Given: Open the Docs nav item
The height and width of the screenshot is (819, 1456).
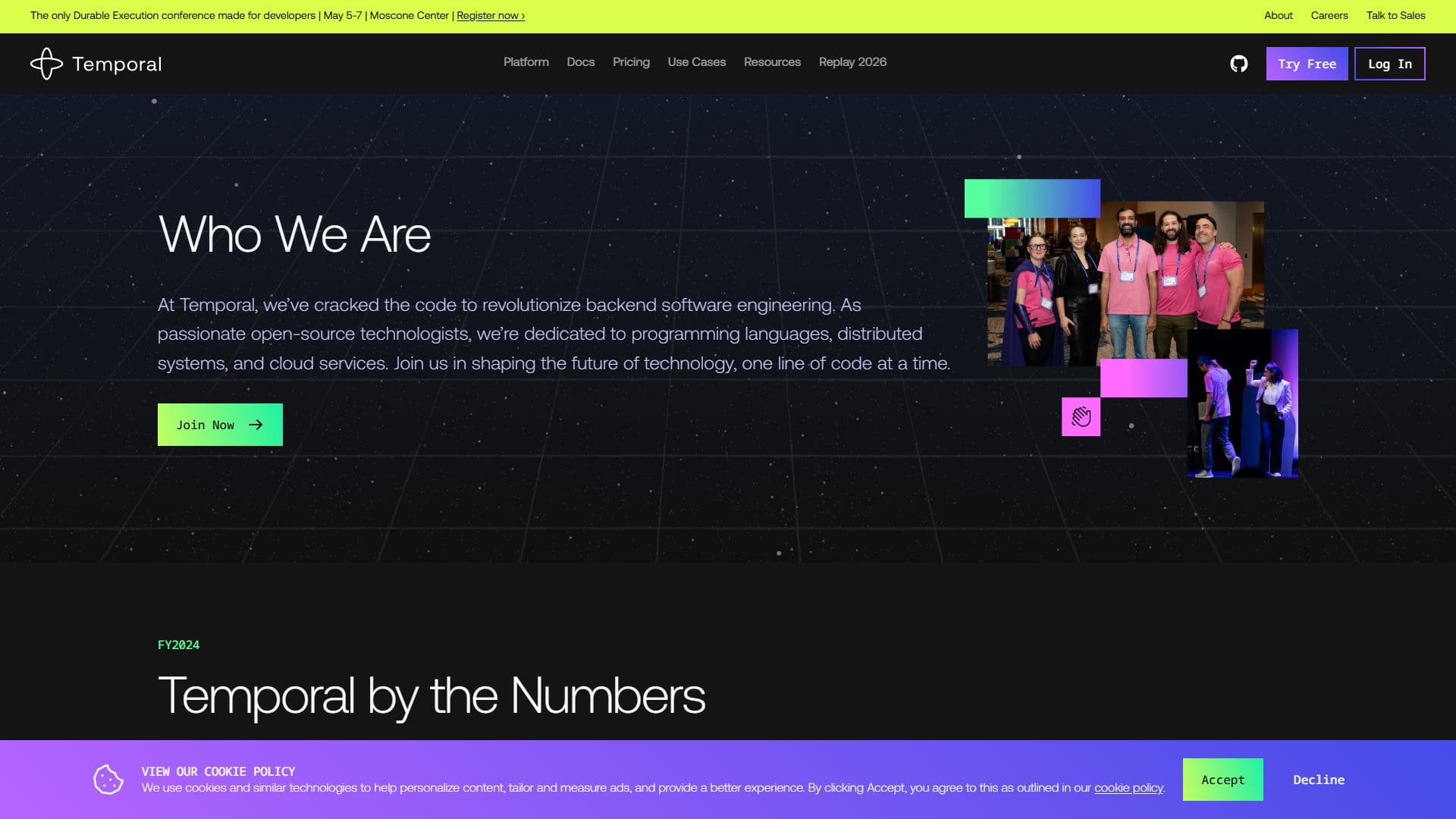Looking at the screenshot, I should click(x=580, y=62).
